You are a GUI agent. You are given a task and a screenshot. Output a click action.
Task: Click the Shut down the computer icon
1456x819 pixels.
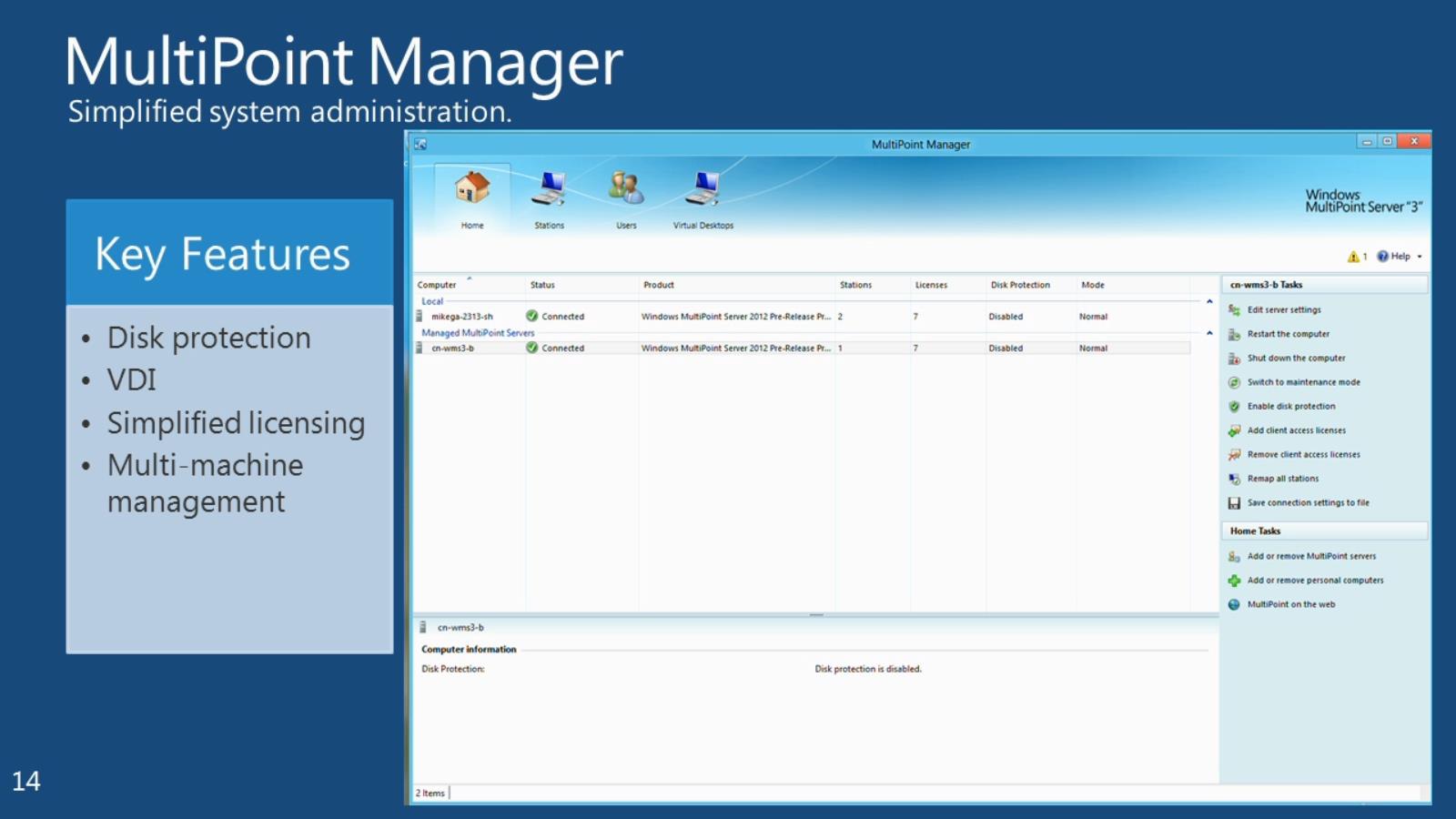click(x=1234, y=359)
